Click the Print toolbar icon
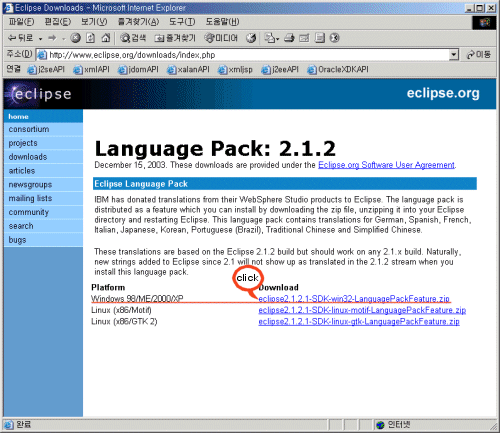This screenshot has height=433, width=500. pos(289,38)
